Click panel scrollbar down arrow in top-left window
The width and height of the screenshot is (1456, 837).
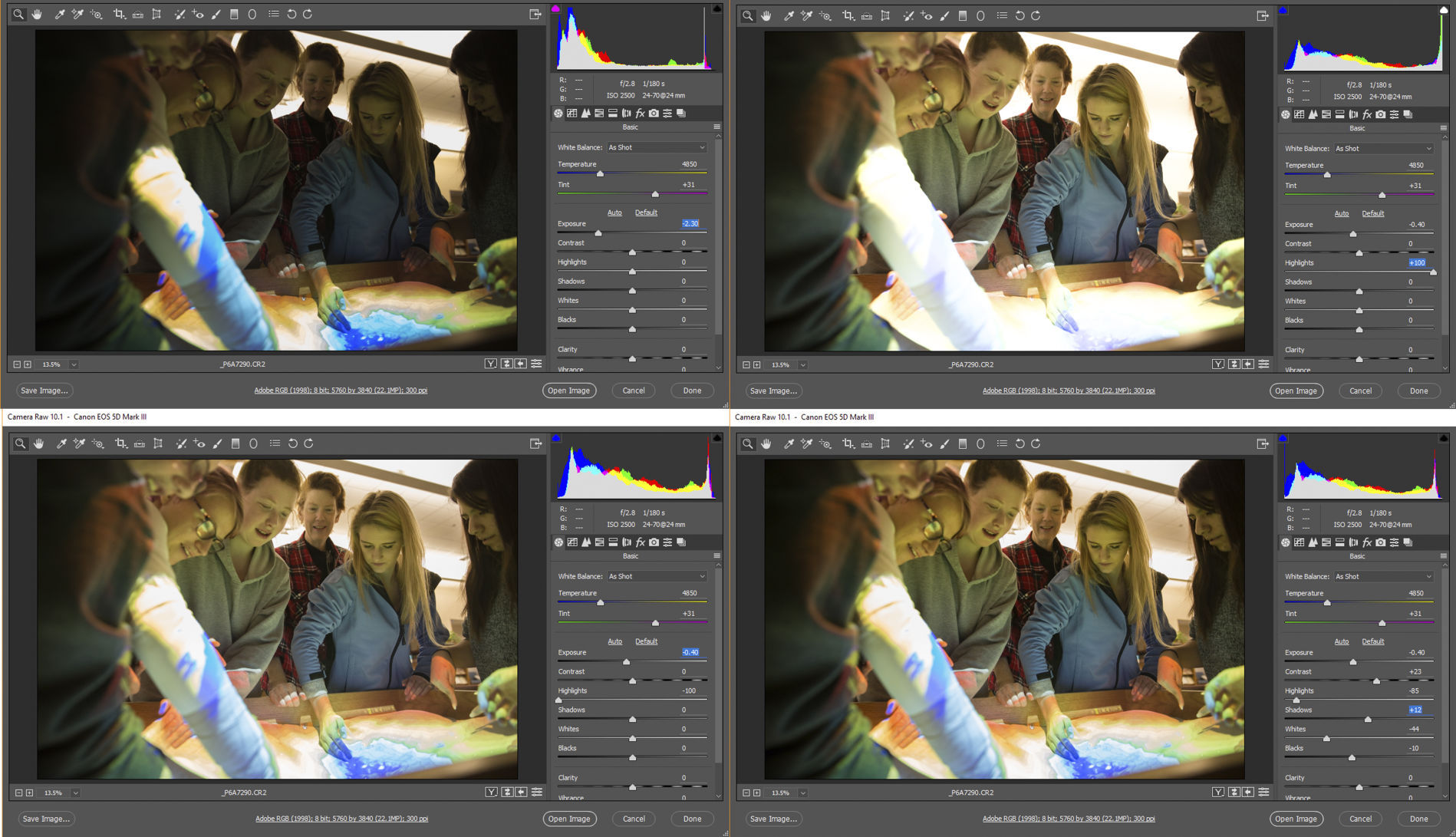[718, 367]
